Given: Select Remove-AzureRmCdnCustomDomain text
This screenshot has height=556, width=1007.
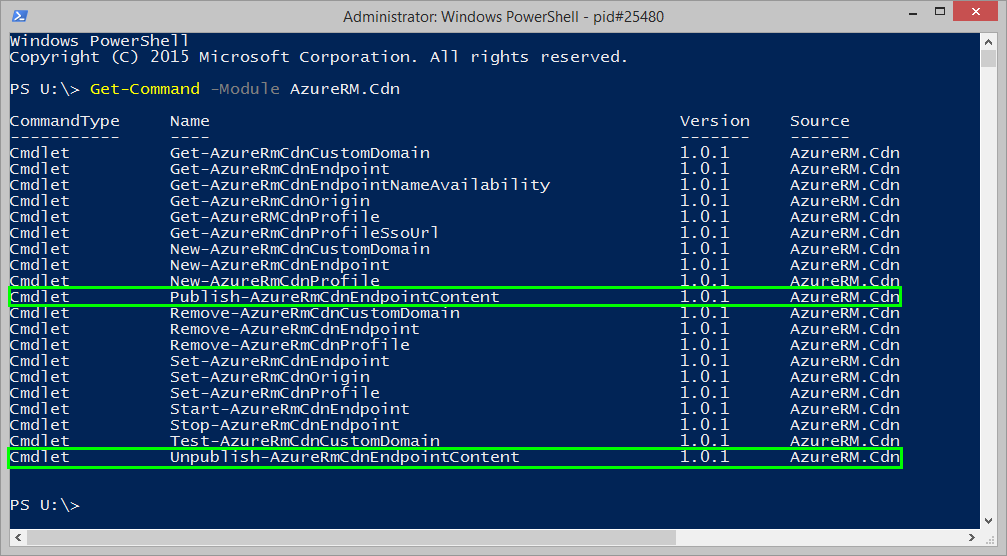Looking at the screenshot, I should point(315,313).
